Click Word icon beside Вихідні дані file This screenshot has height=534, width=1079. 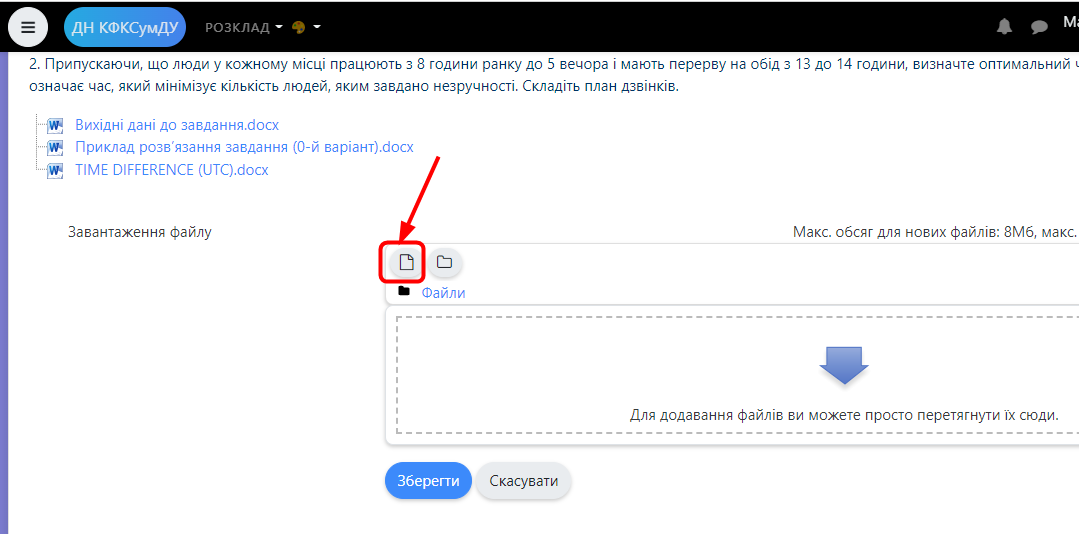point(55,125)
